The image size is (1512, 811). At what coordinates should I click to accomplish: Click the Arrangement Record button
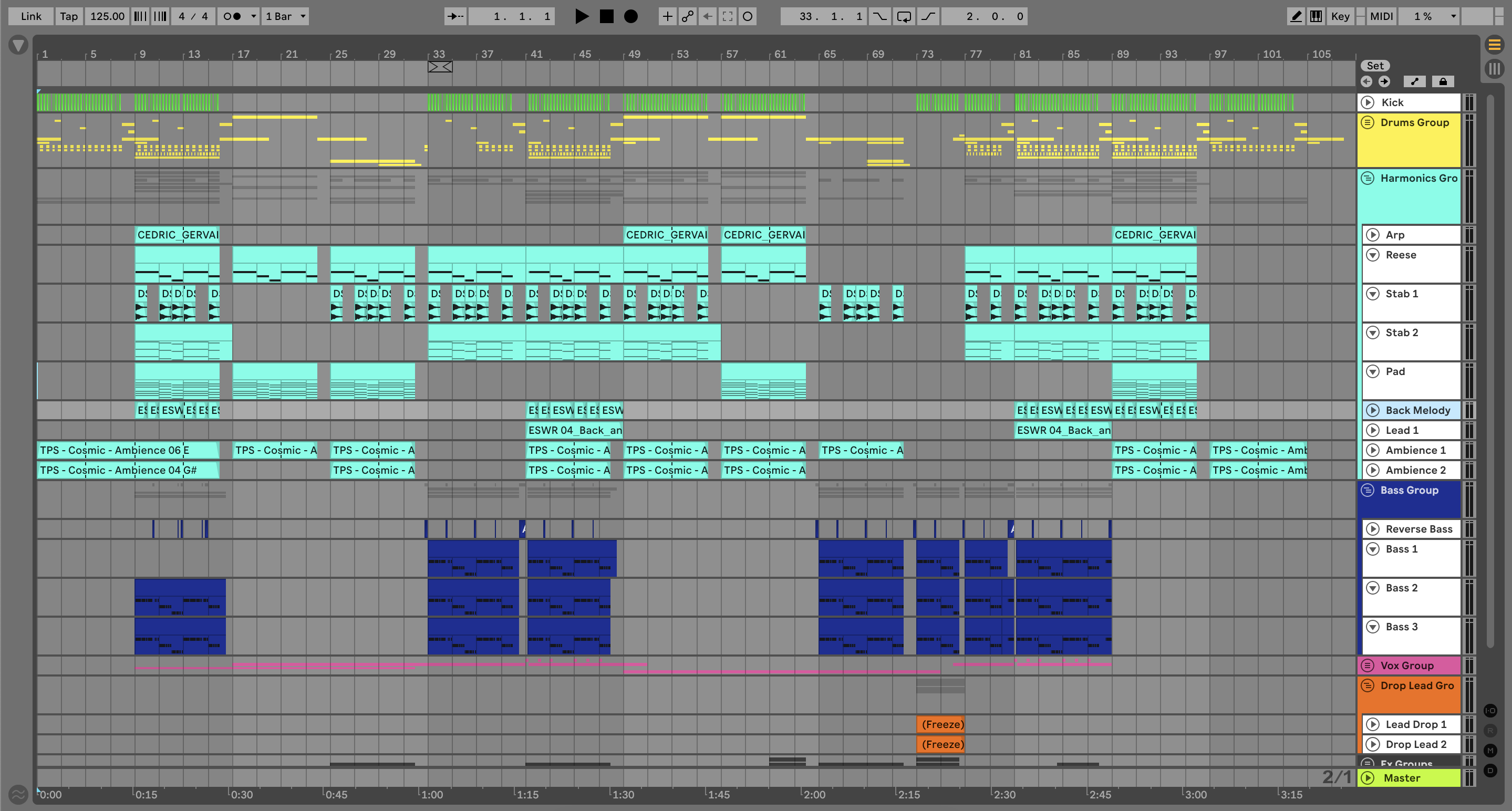[x=630, y=16]
